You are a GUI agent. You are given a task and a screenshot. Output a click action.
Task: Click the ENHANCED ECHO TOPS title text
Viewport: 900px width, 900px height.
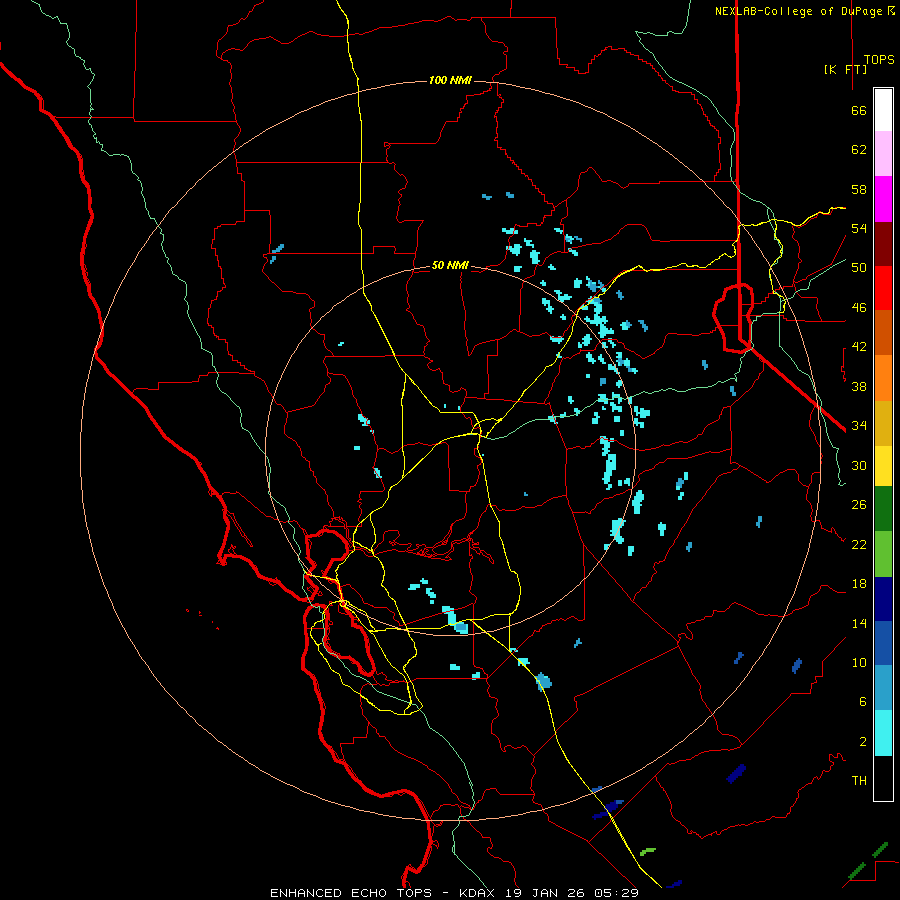pos(351,893)
